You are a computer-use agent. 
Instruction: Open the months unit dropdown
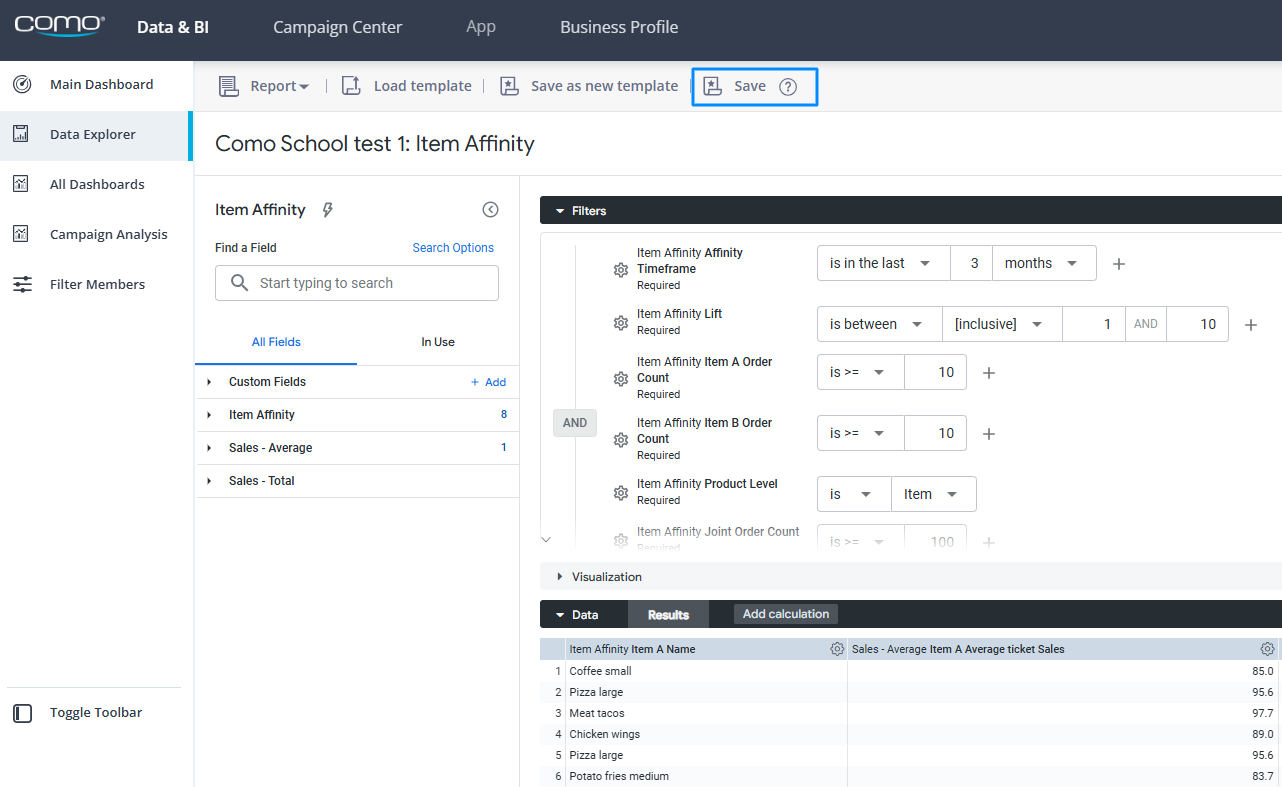pos(1041,264)
